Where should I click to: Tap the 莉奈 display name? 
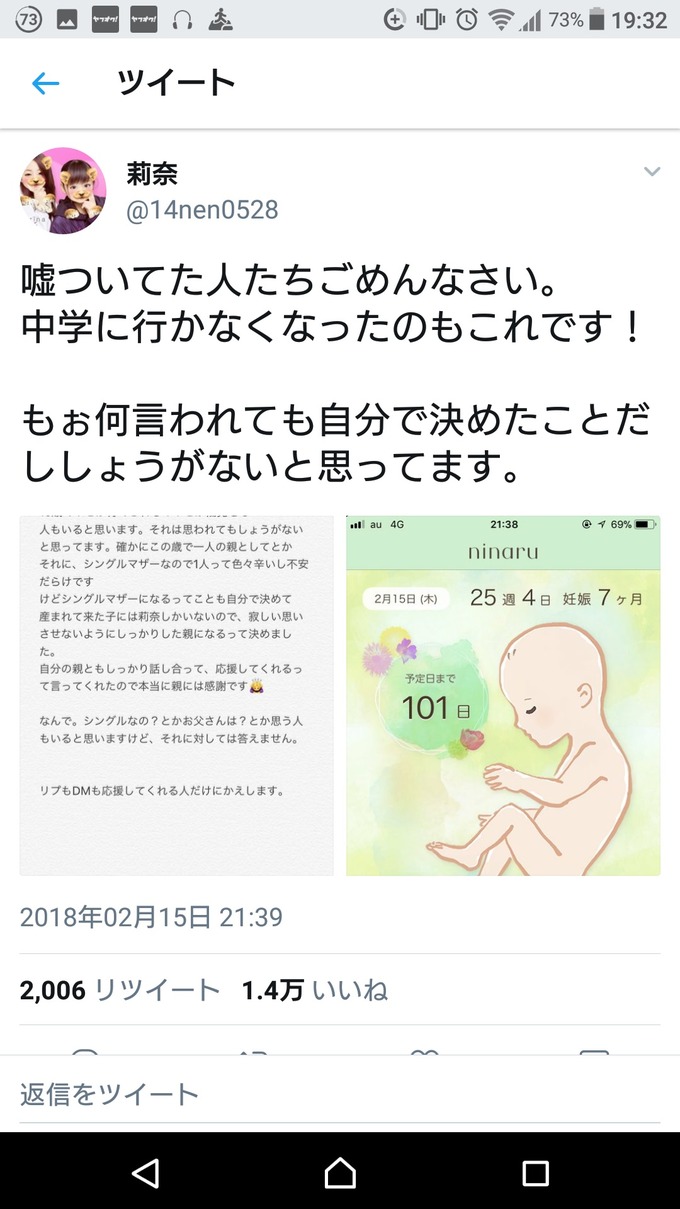(151, 173)
